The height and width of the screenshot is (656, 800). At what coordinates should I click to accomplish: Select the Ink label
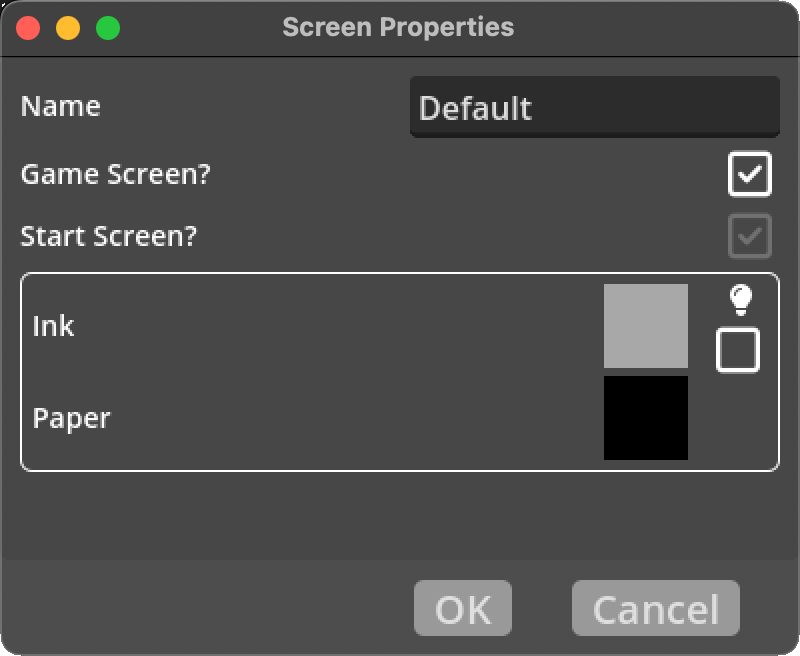tap(54, 326)
